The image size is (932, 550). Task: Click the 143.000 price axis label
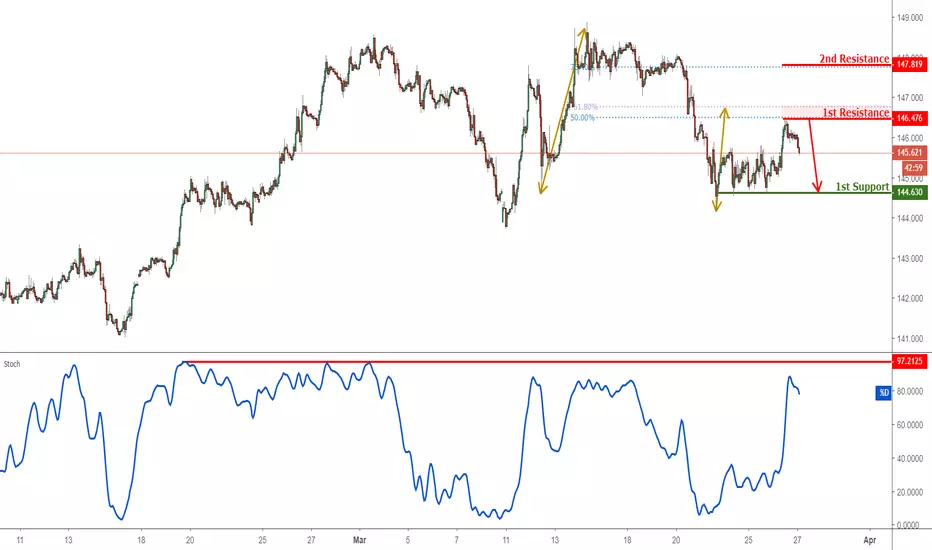point(911,259)
